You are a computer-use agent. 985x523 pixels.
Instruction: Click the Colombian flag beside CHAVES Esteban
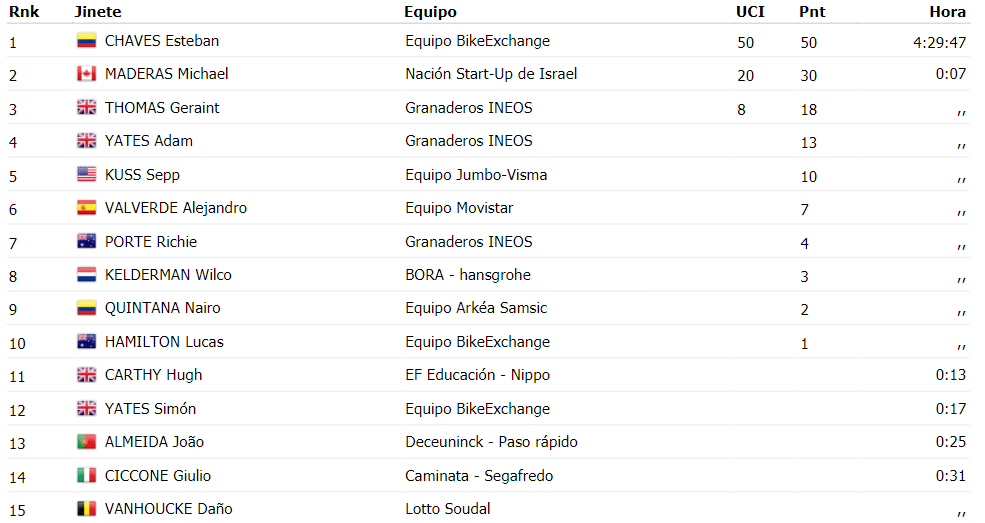pyautogui.click(x=86, y=41)
